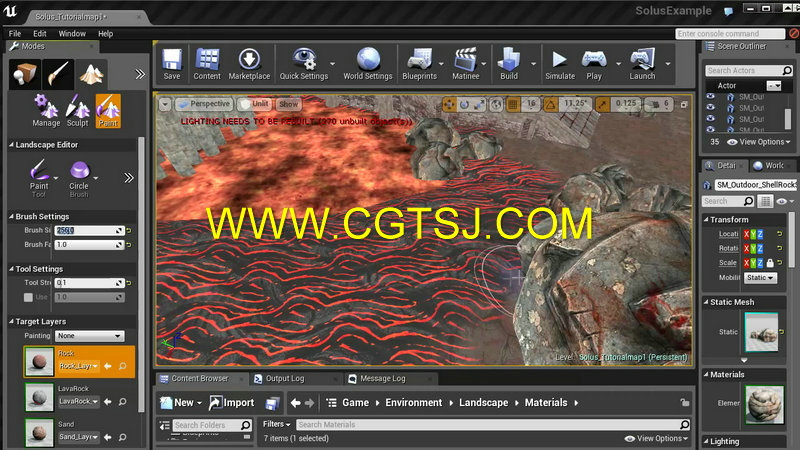
Task: Go back in Content Browser history
Action: coord(295,403)
